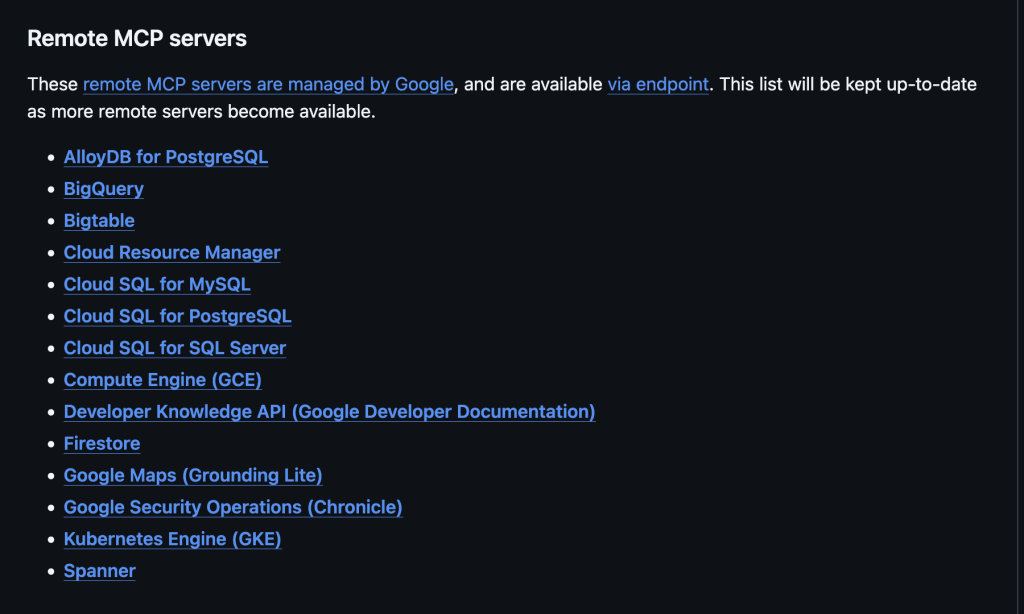
Task: Visit Cloud SQL for SQL Server
Action: pyautogui.click(x=175, y=348)
